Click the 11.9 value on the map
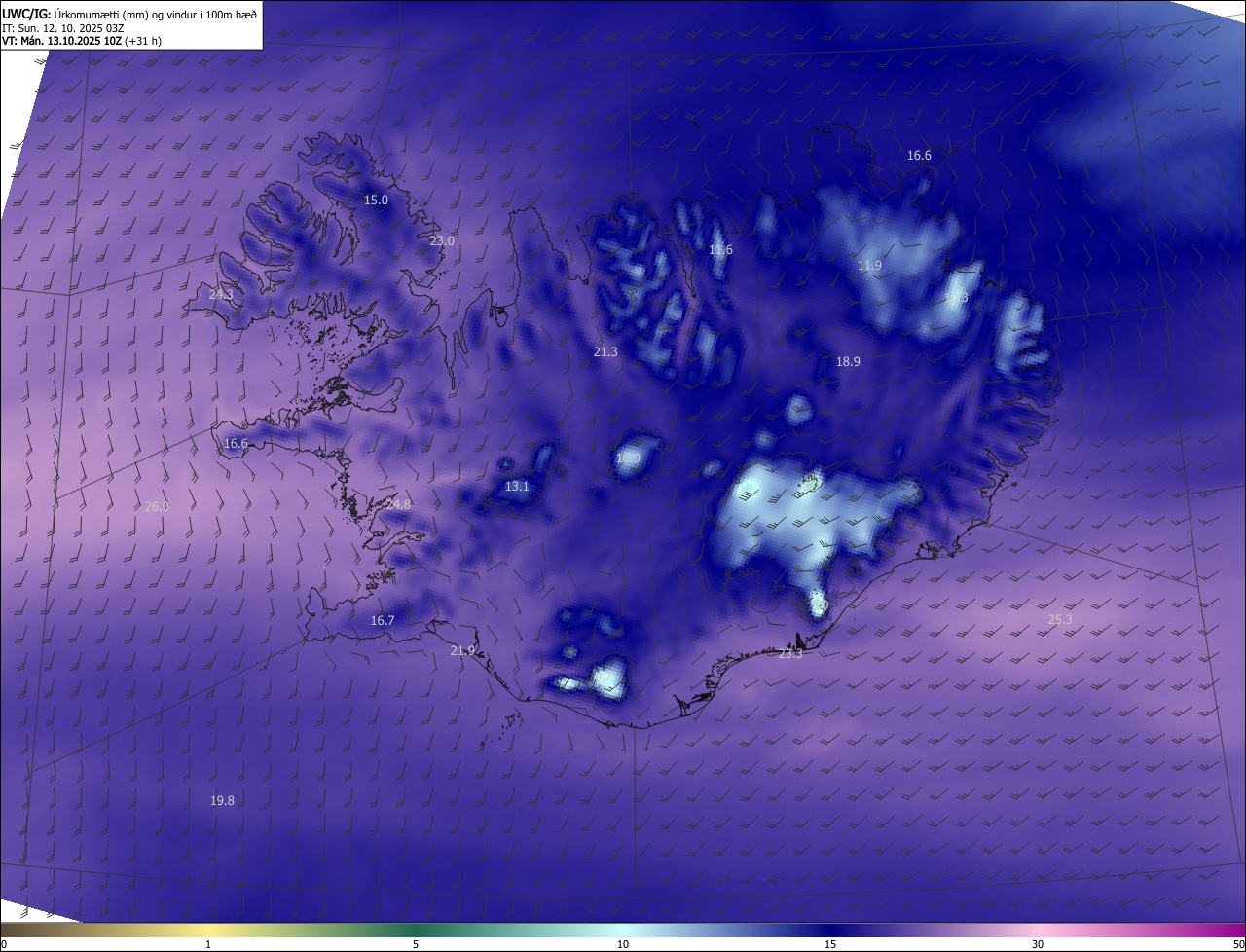The height and width of the screenshot is (952, 1246). pos(869,266)
